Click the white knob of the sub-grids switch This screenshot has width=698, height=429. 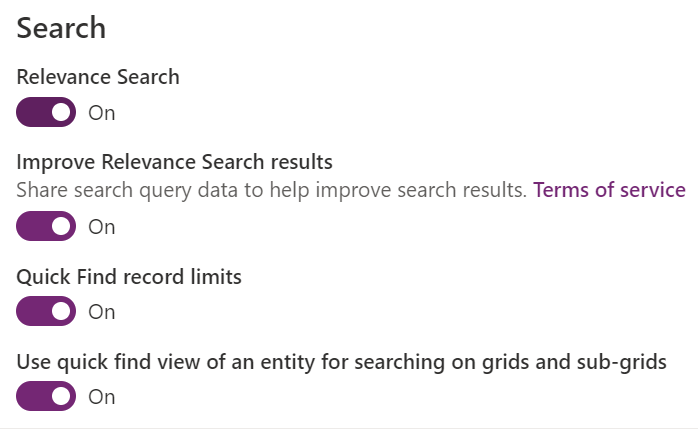pos(62,397)
